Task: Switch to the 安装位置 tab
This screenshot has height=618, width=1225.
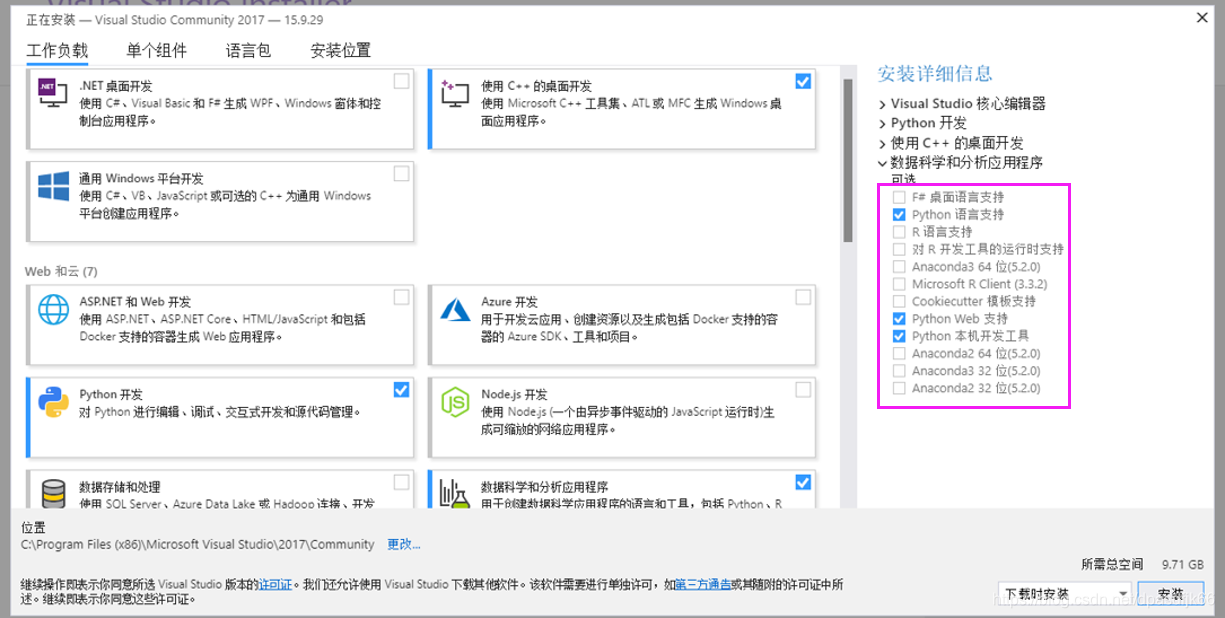Action: (341, 50)
